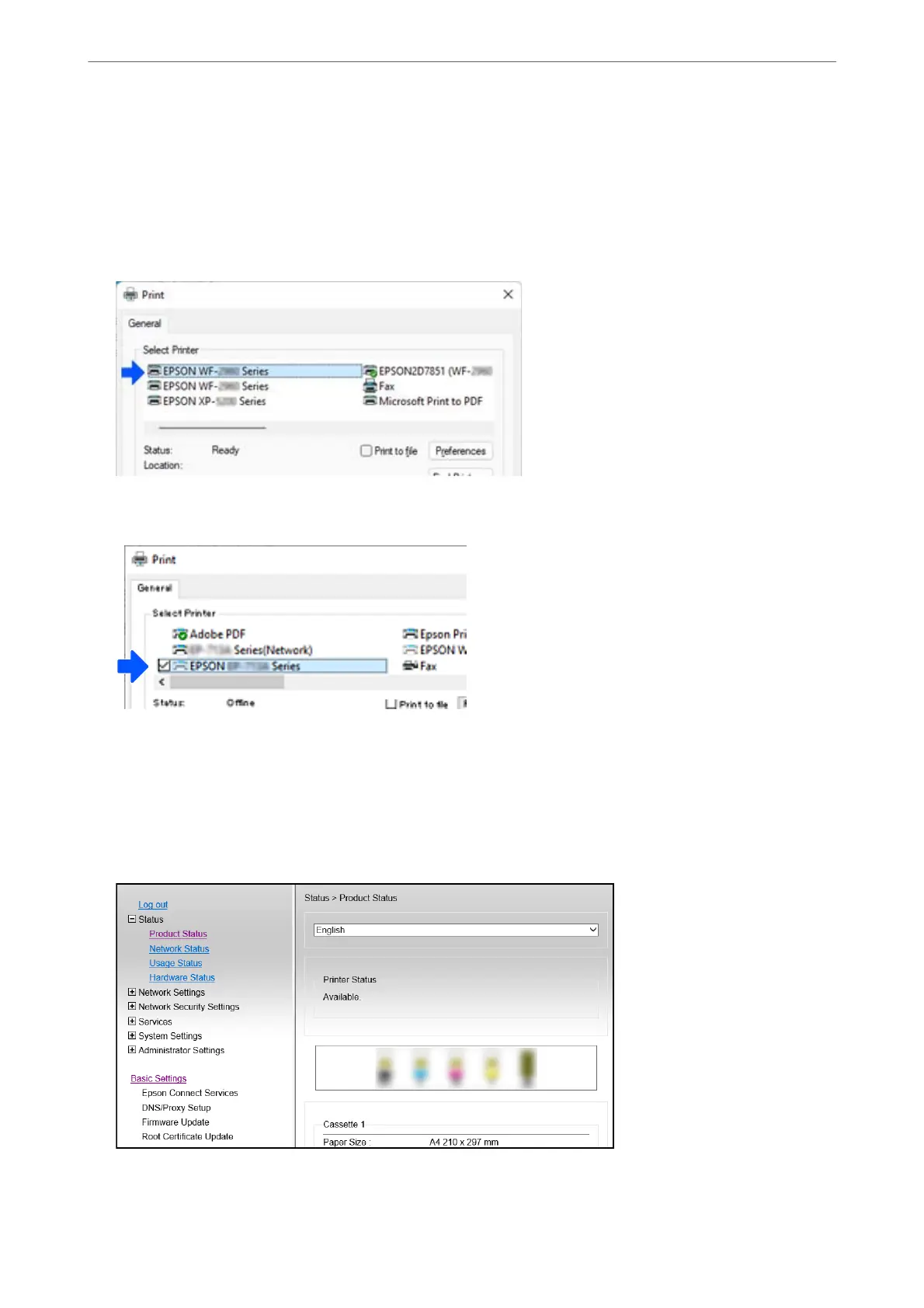Click the left scroll arrow in printer list
Viewport: 924px width, 1308px height.
pyautogui.click(x=162, y=682)
